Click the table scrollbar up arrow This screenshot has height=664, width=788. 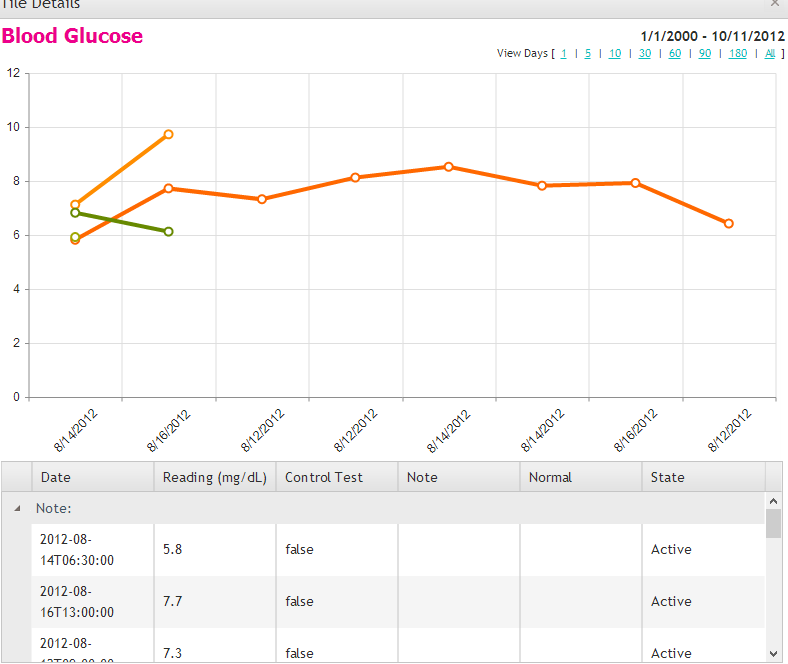pos(773,501)
